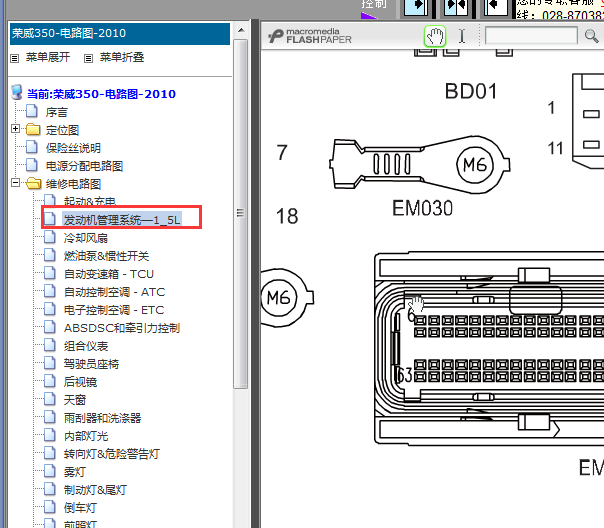This screenshot has height=528, width=604.
Task: Open 雨刮器和洗涤器 page
Action: point(102,418)
